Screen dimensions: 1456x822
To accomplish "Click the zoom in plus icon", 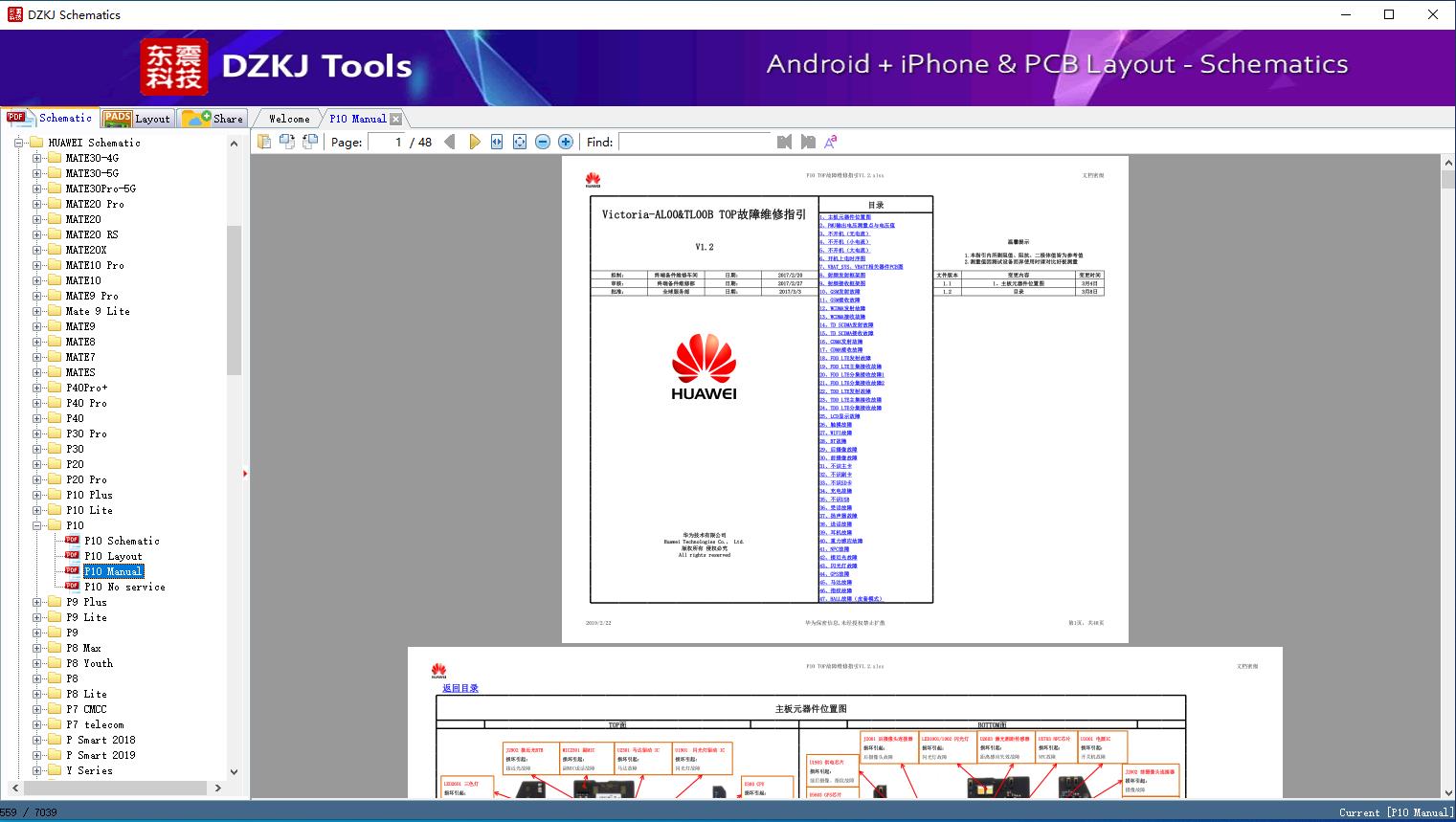I will [566, 142].
